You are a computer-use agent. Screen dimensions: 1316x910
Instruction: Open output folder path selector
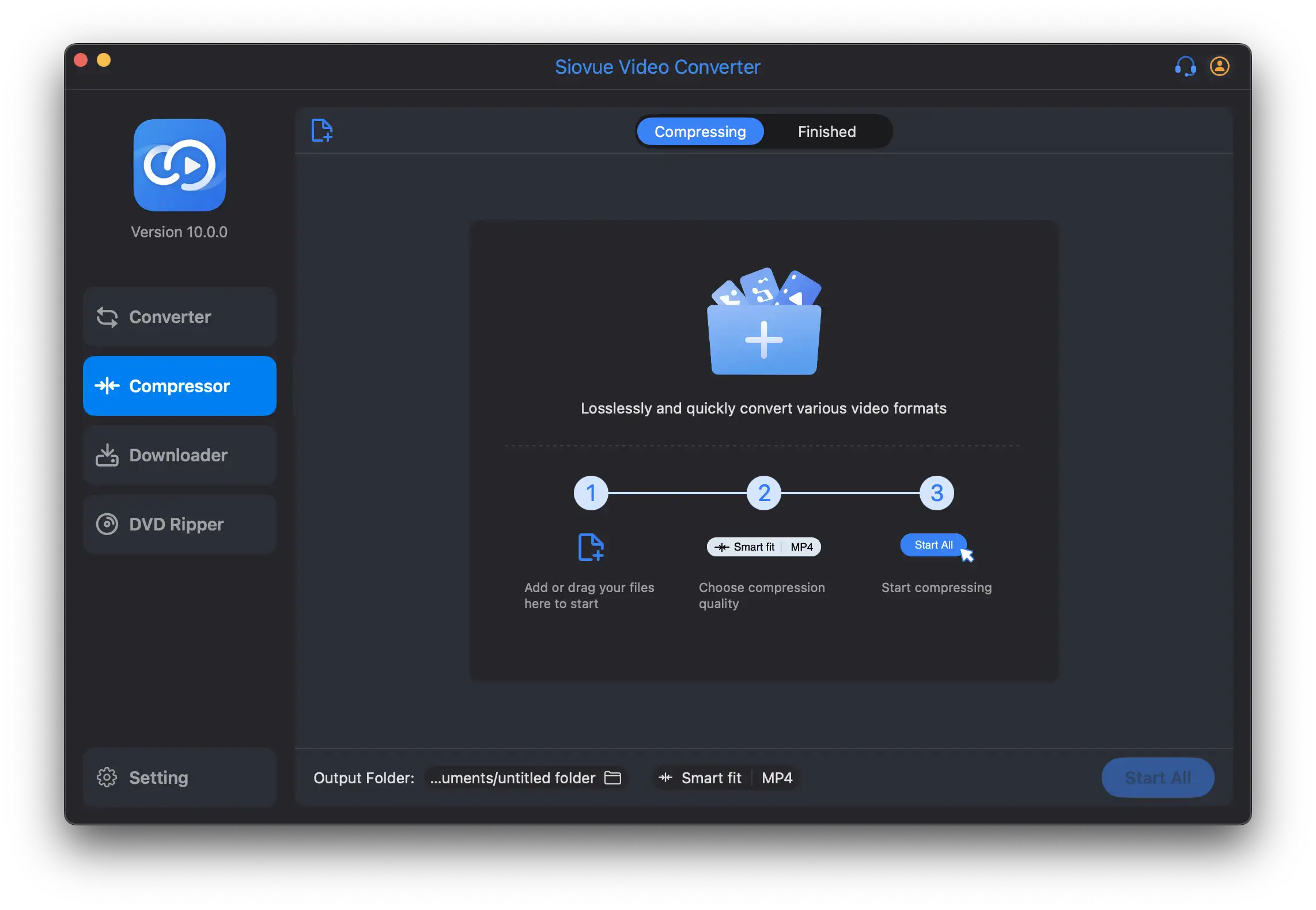613,776
